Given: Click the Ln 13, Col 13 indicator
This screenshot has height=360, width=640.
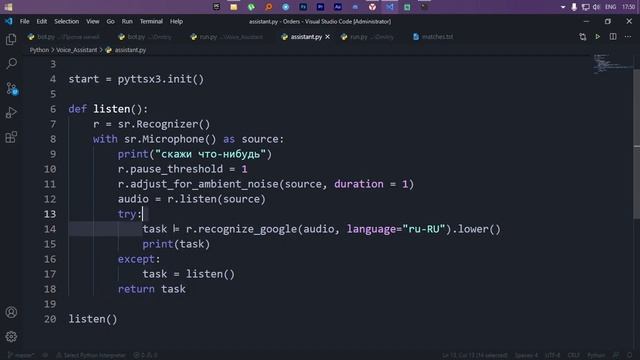Looking at the screenshot, I should (475, 355).
